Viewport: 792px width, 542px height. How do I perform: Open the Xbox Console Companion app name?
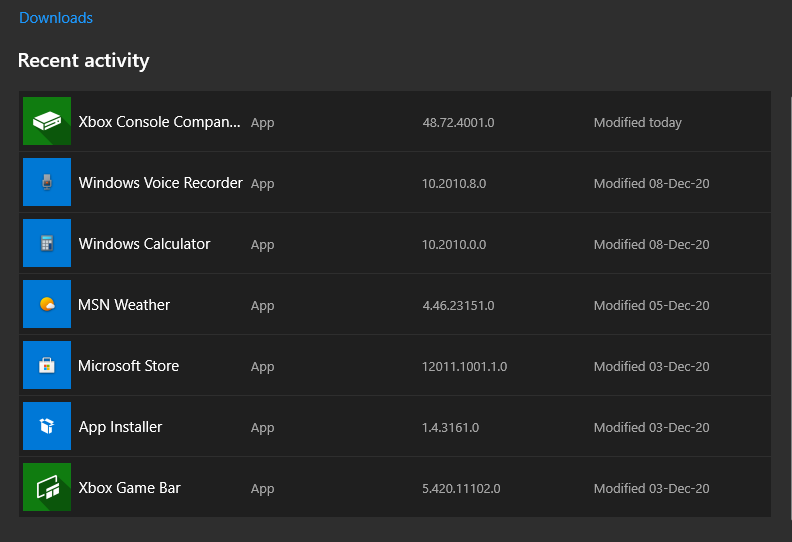tap(160, 122)
